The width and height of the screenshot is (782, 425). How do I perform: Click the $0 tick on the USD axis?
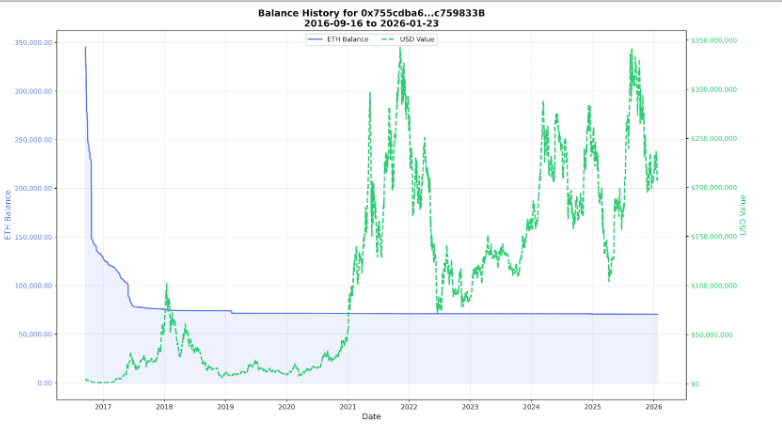(x=695, y=384)
